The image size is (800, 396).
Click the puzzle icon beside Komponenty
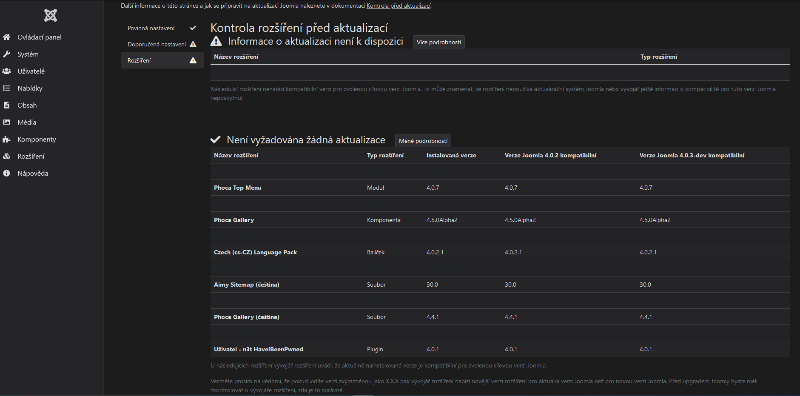click(7, 139)
